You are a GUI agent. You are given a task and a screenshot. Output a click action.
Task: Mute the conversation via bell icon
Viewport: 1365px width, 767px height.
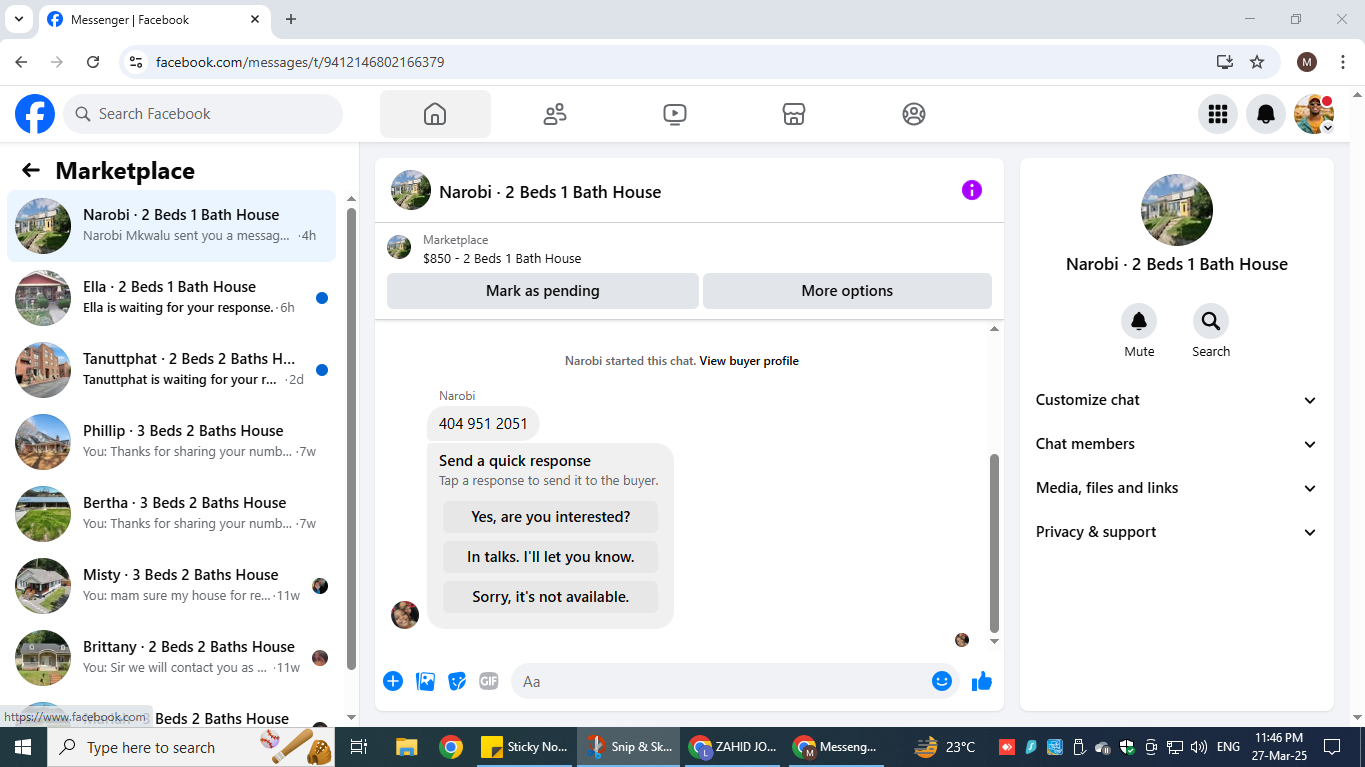pyautogui.click(x=1139, y=321)
